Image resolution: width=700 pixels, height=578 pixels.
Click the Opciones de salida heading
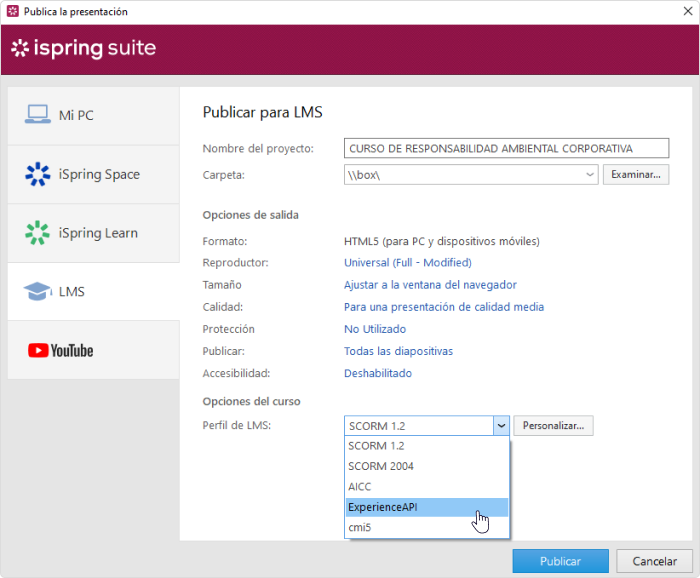[x=250, y=215]
